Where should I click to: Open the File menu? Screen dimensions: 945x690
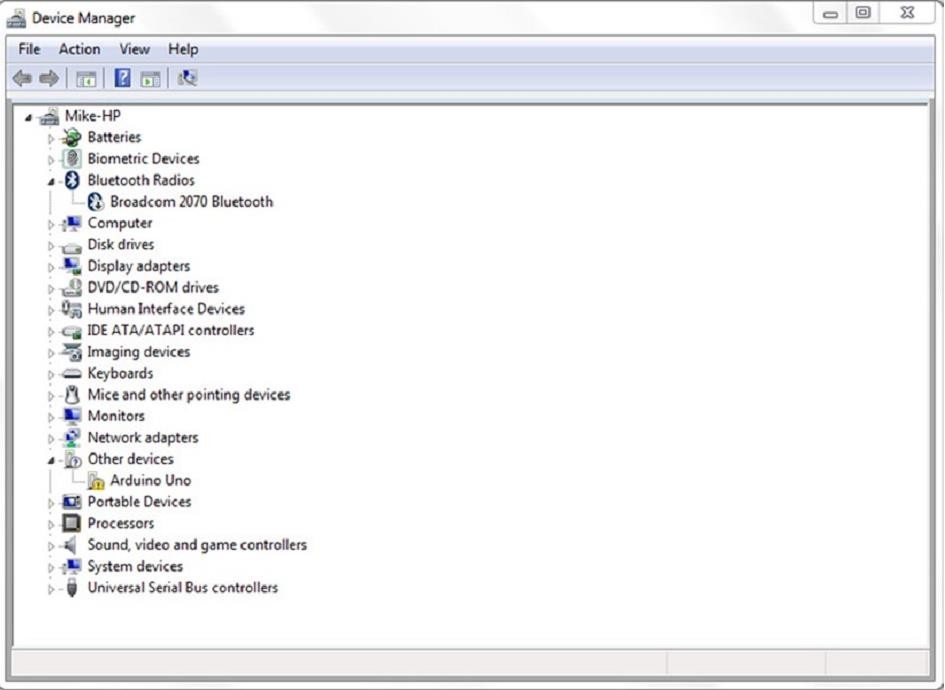point(29,49)
